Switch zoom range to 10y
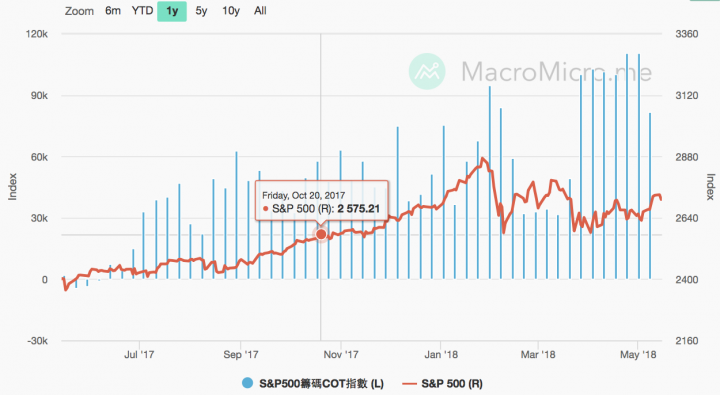Screen dimensions: 720x395 click(231, 11)
